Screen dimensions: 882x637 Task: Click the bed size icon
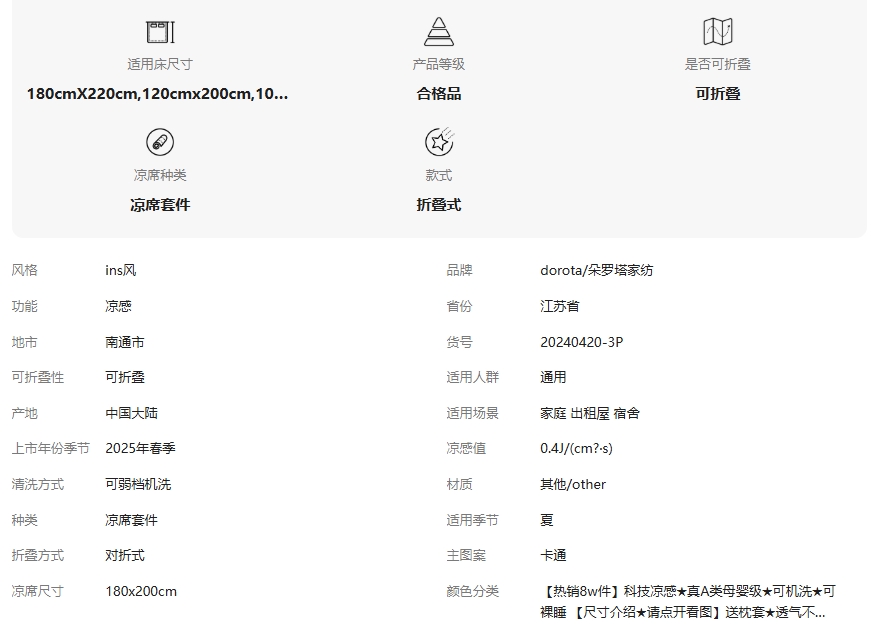[159, 31]
